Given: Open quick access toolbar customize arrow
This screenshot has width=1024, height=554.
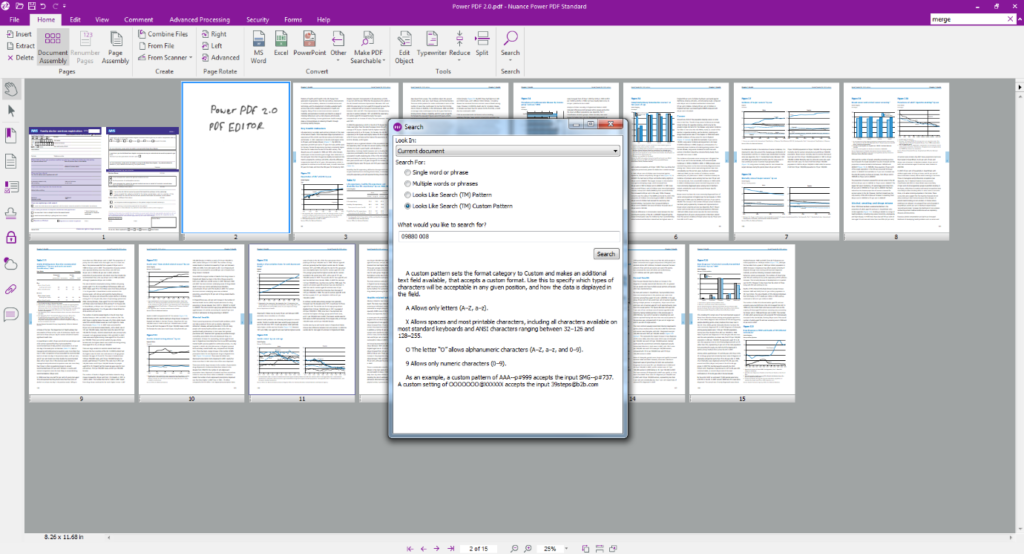Looking at the screenshot, I should coord(65,6).
